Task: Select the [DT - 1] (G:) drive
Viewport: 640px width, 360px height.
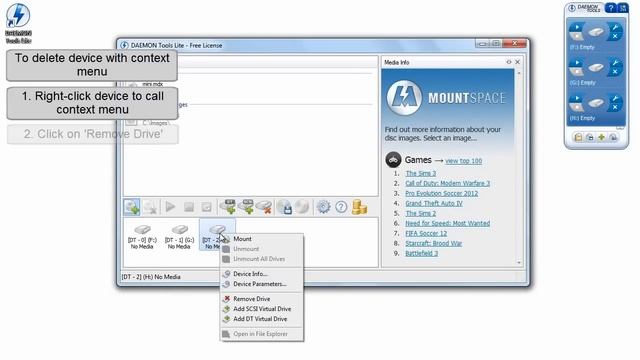Action: [x=179, y=237]
